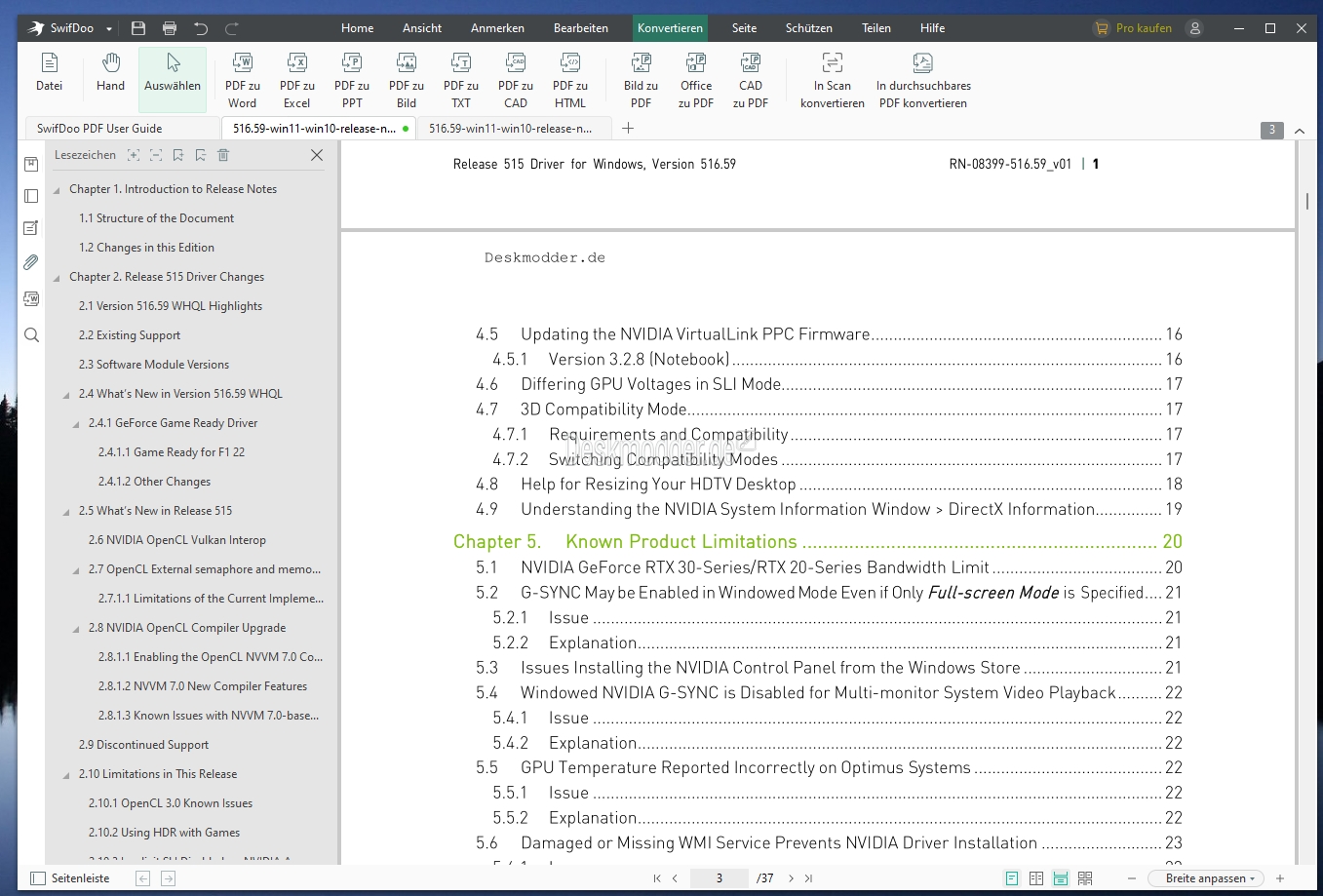Collapse 2.4.1 GeForce Game Ready Driver node

[x=76, y=424]
